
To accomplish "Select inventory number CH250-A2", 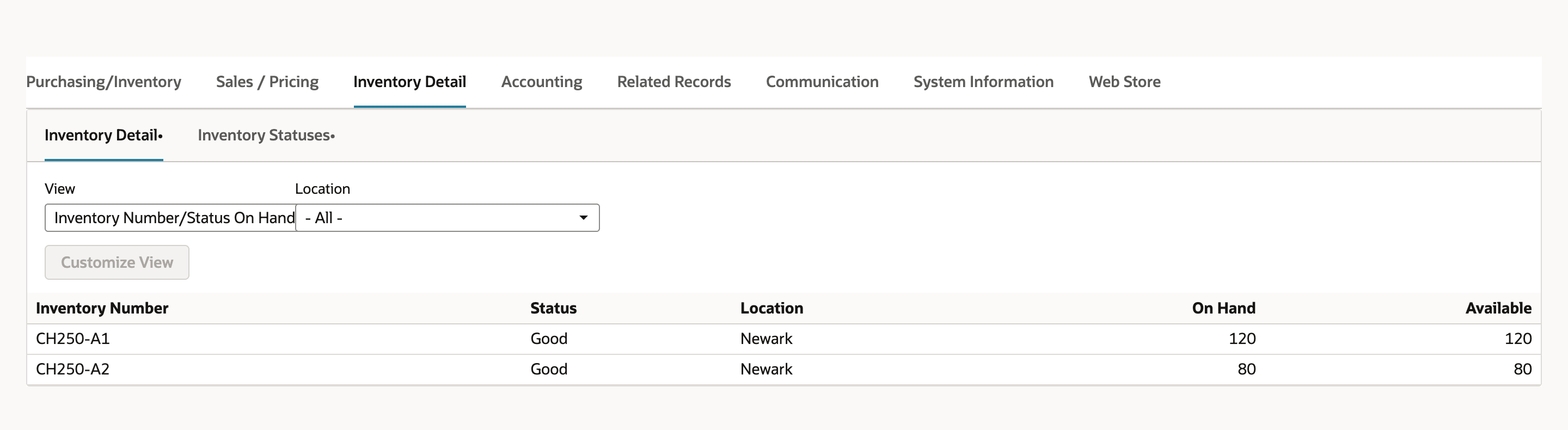I will (73, 369).
